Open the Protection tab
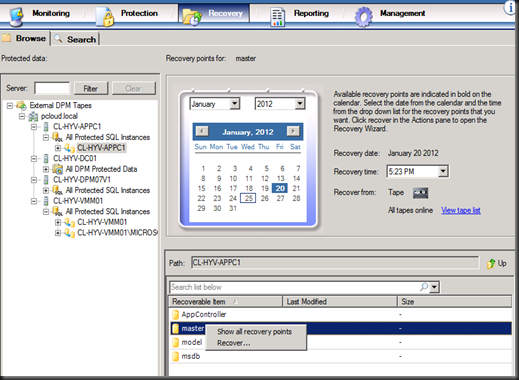 click(127, 14)
